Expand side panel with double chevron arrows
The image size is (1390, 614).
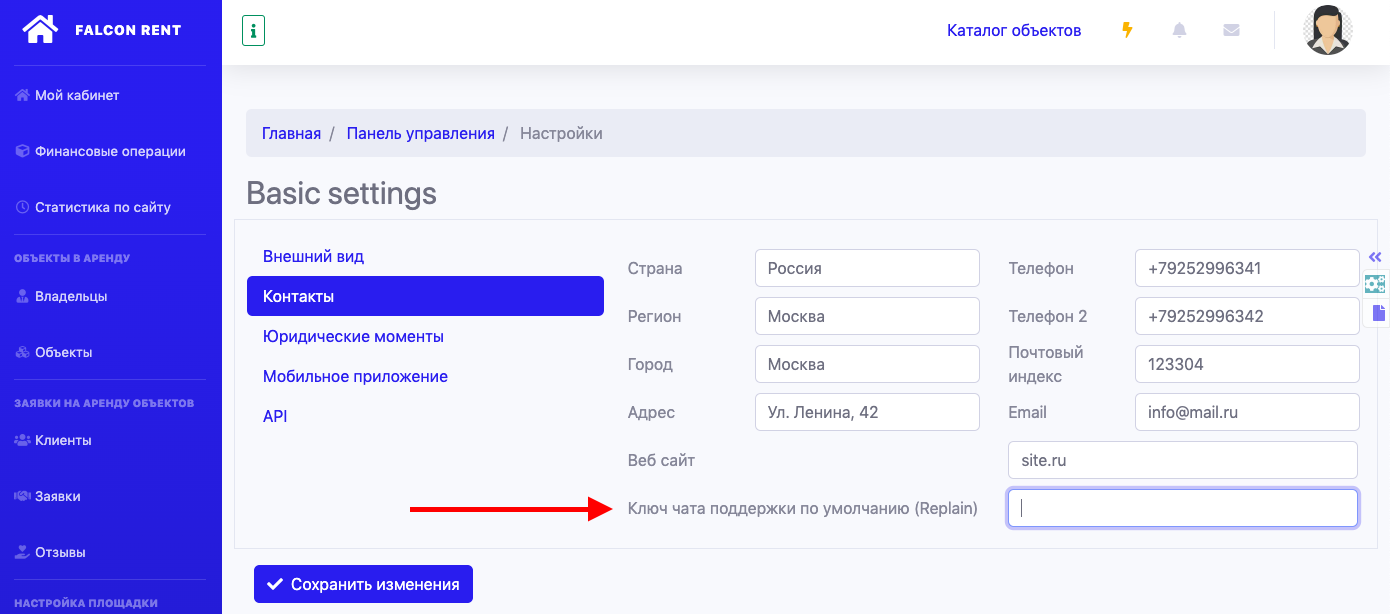tap(1375, 257)
